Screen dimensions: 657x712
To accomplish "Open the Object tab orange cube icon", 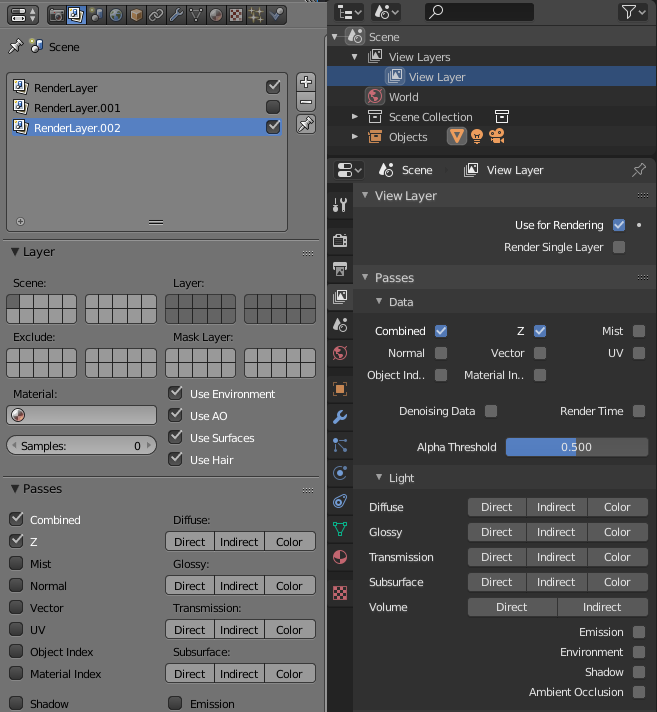I will (136, 15).
